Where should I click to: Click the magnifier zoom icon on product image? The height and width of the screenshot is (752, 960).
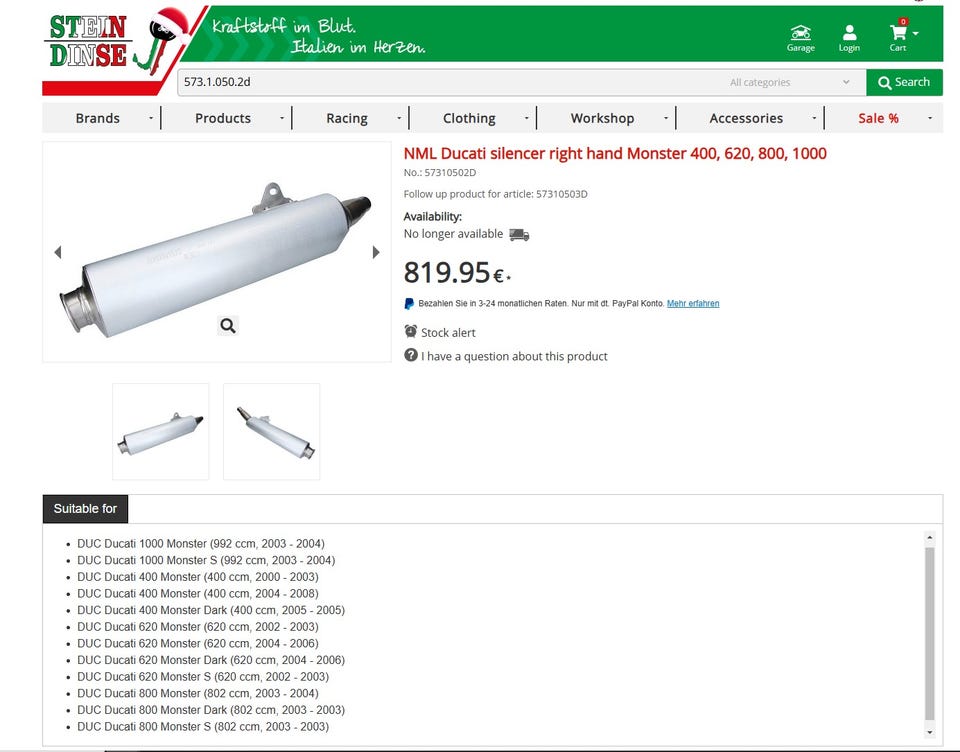[228, 325]
